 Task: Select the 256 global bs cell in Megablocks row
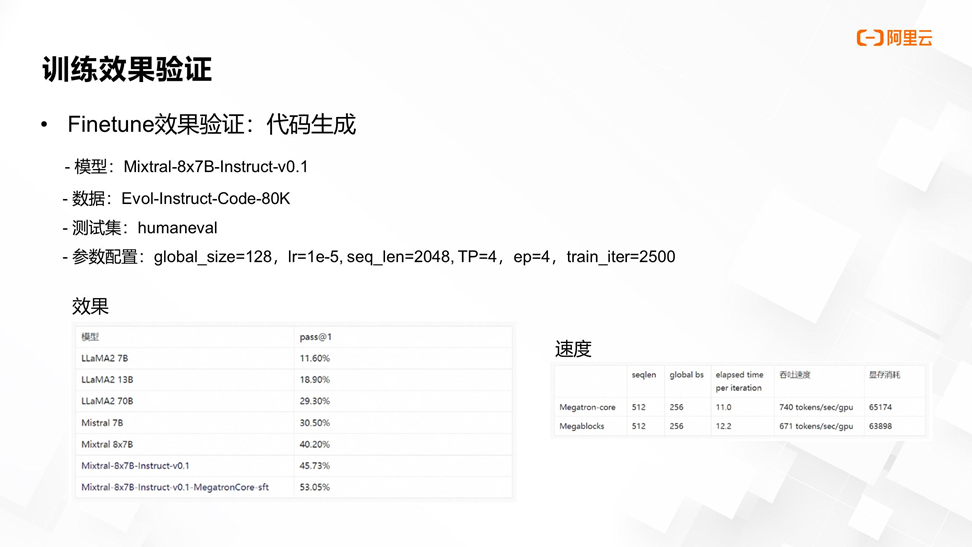point(676,426)
